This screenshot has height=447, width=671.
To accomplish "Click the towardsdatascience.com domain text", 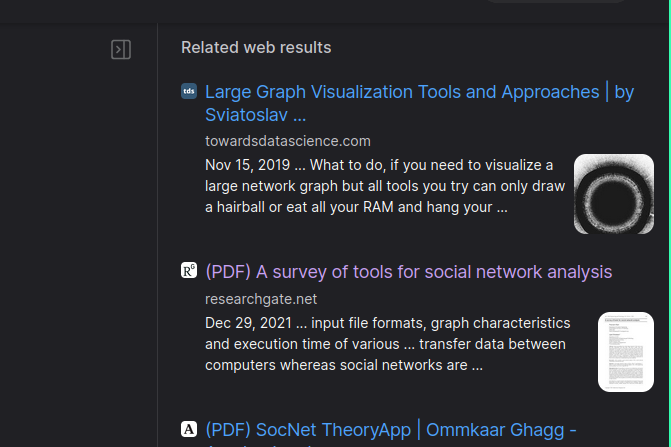I will (x=288, y=141).
